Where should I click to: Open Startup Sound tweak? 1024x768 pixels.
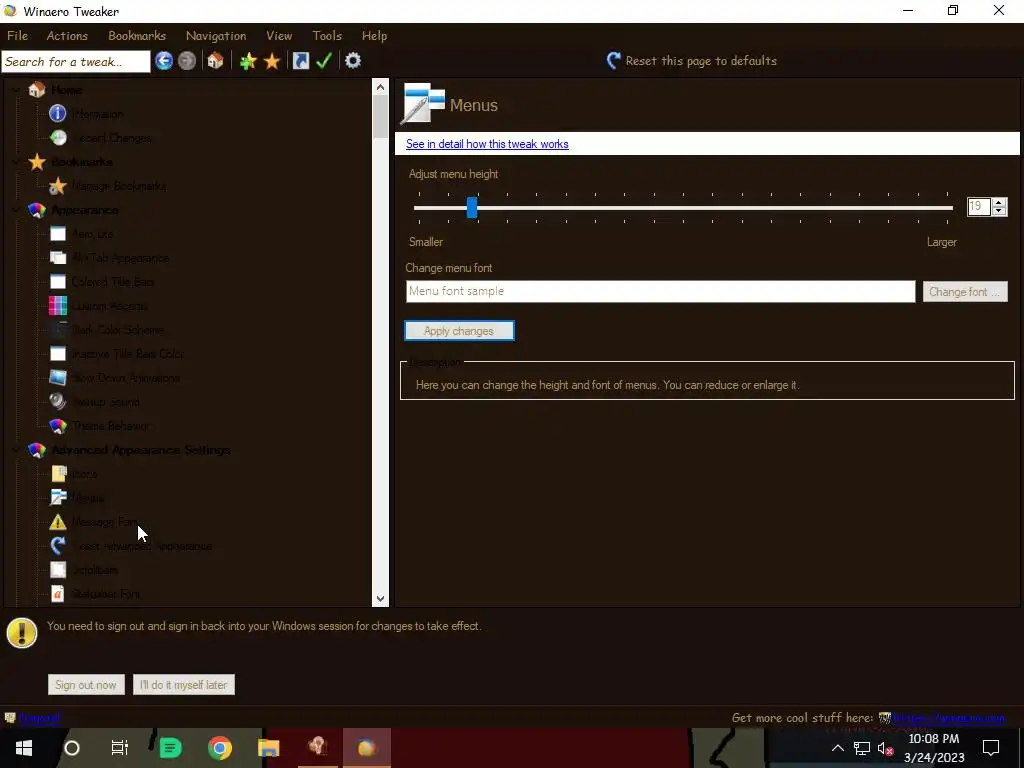click(x=106, y=402)
